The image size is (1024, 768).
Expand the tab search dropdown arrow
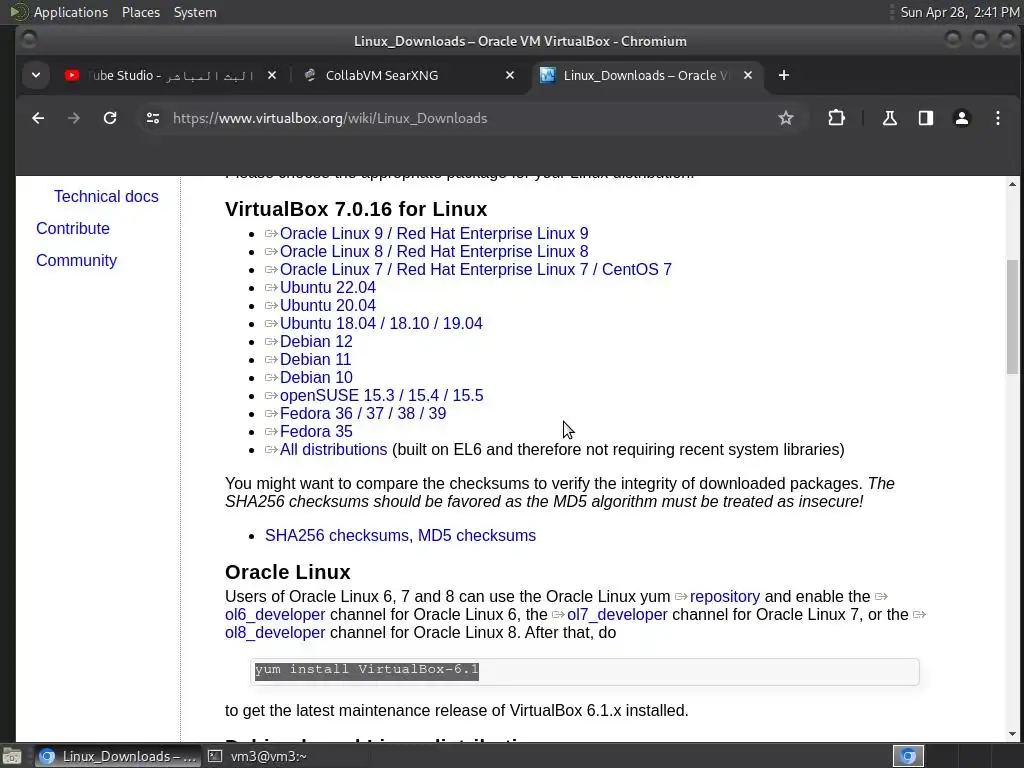tap(36, 75)
